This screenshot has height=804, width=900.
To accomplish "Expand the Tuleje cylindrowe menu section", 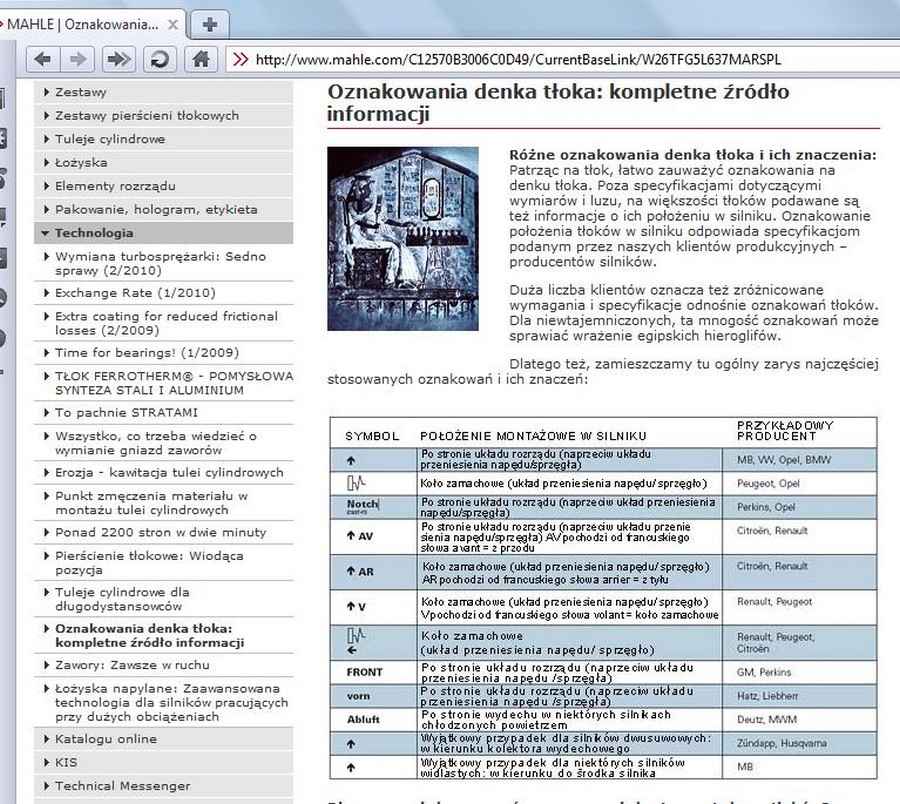I will coord(164,139).
